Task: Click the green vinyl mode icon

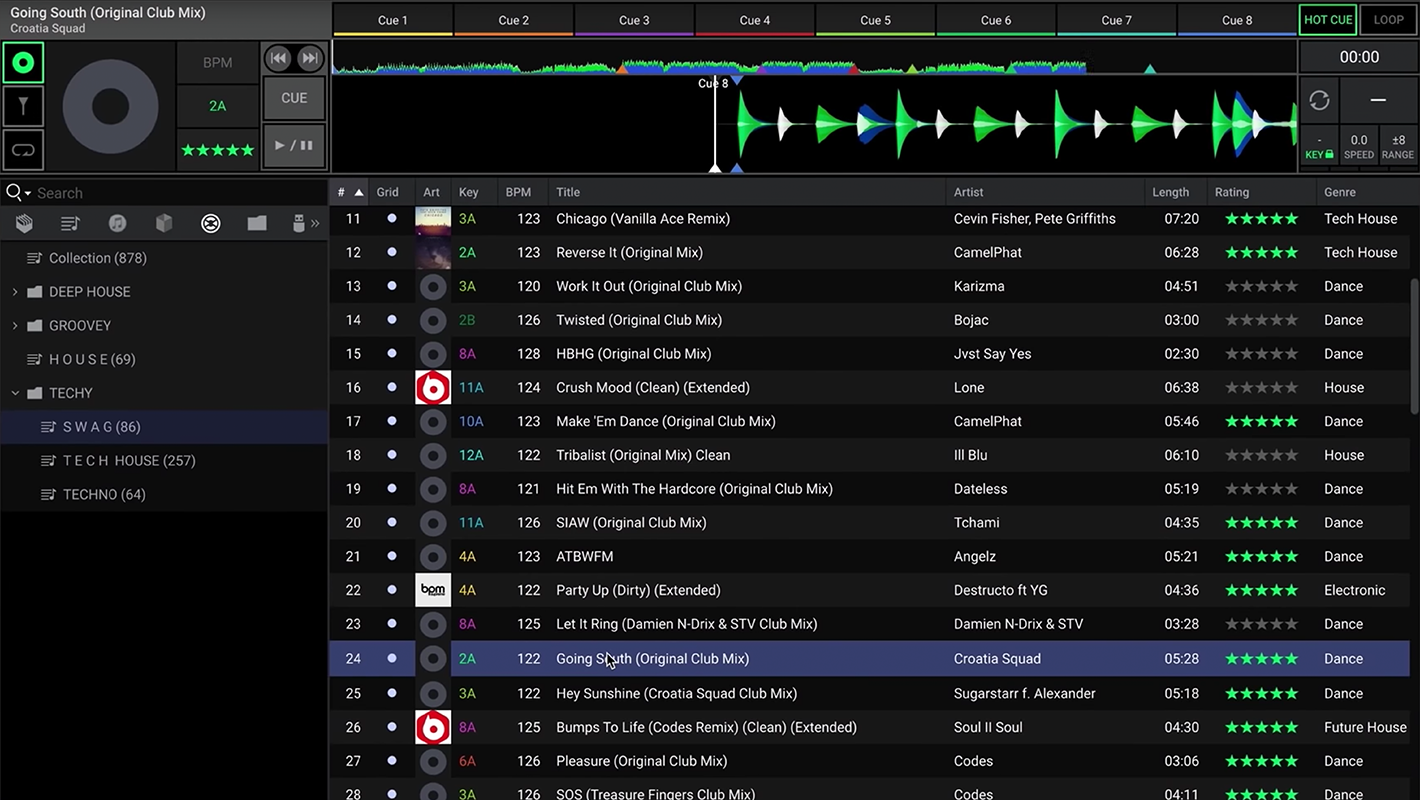Action: click(23, 63)
